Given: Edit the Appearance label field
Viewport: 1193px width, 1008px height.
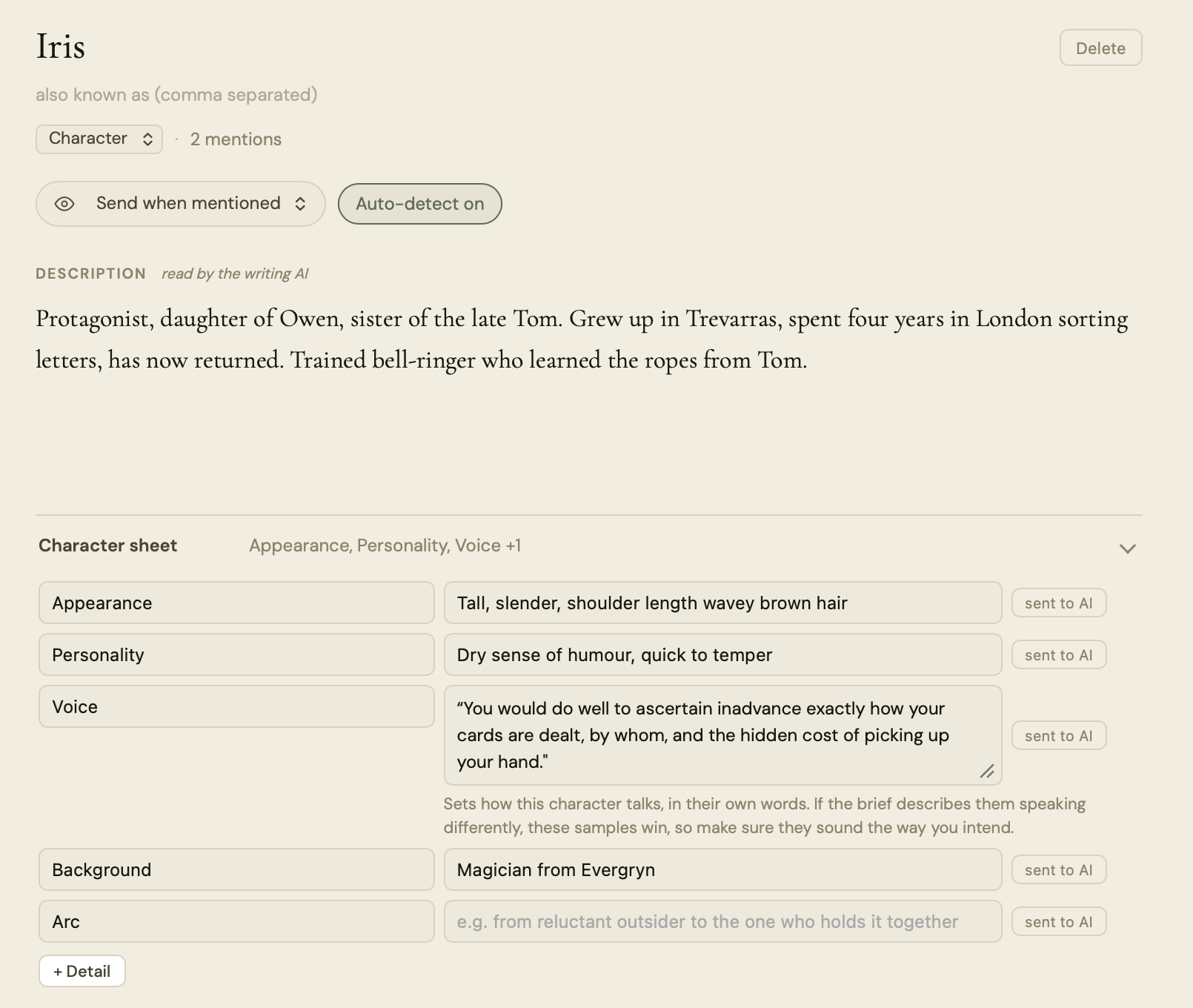Looking at the screenshot, I should [236, 603].
